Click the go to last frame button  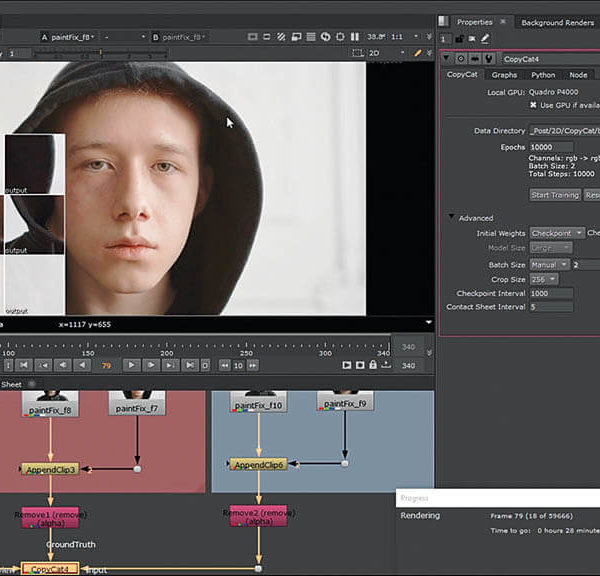(190, 365)
